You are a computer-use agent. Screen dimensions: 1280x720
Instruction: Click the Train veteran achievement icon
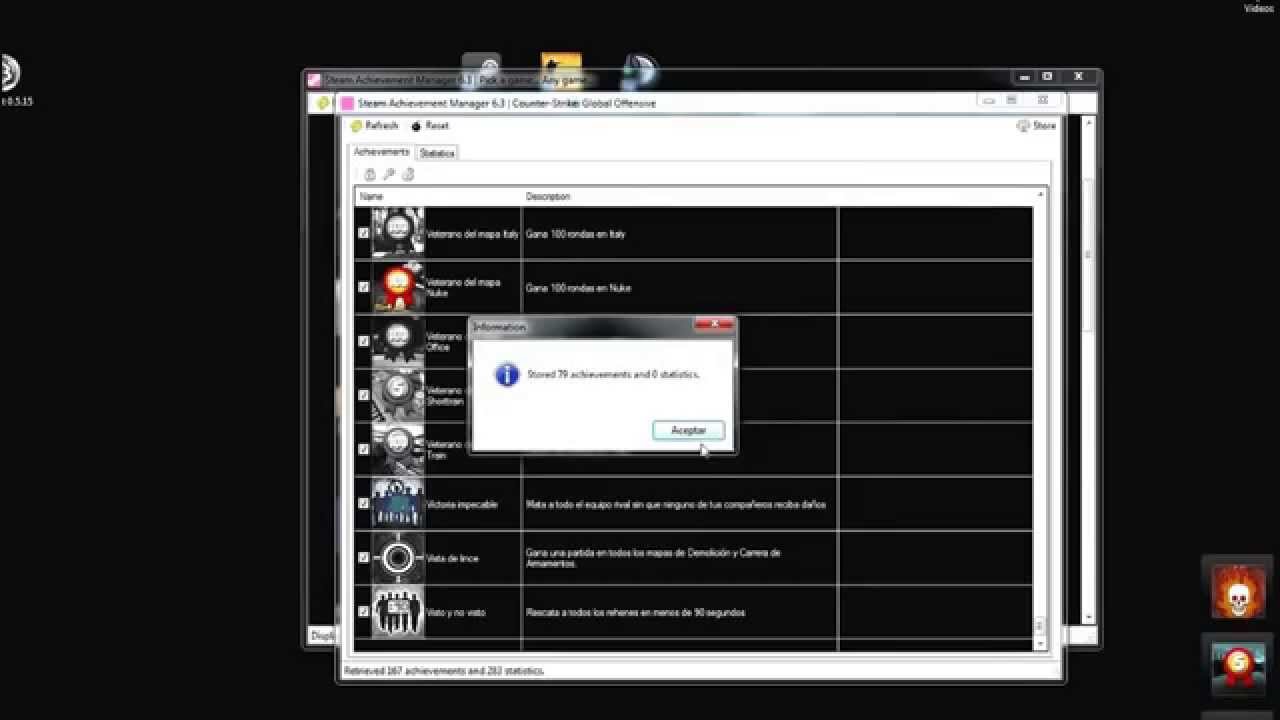click(398, 449)
